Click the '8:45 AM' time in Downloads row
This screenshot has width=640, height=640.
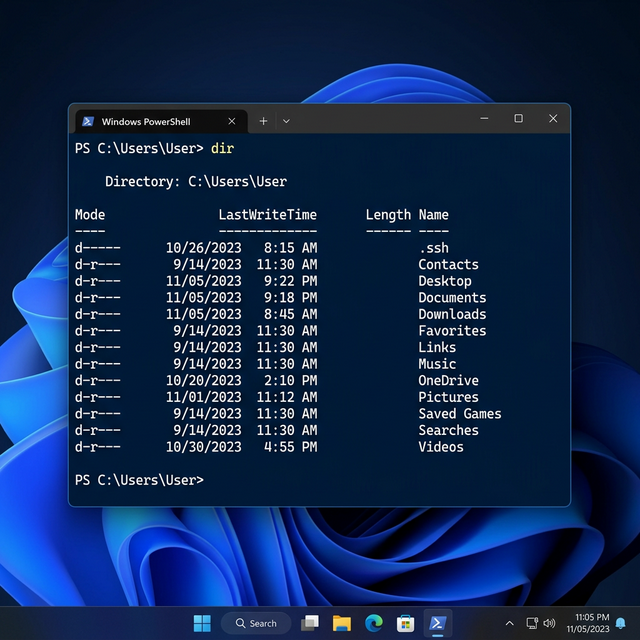click(290, 314)
